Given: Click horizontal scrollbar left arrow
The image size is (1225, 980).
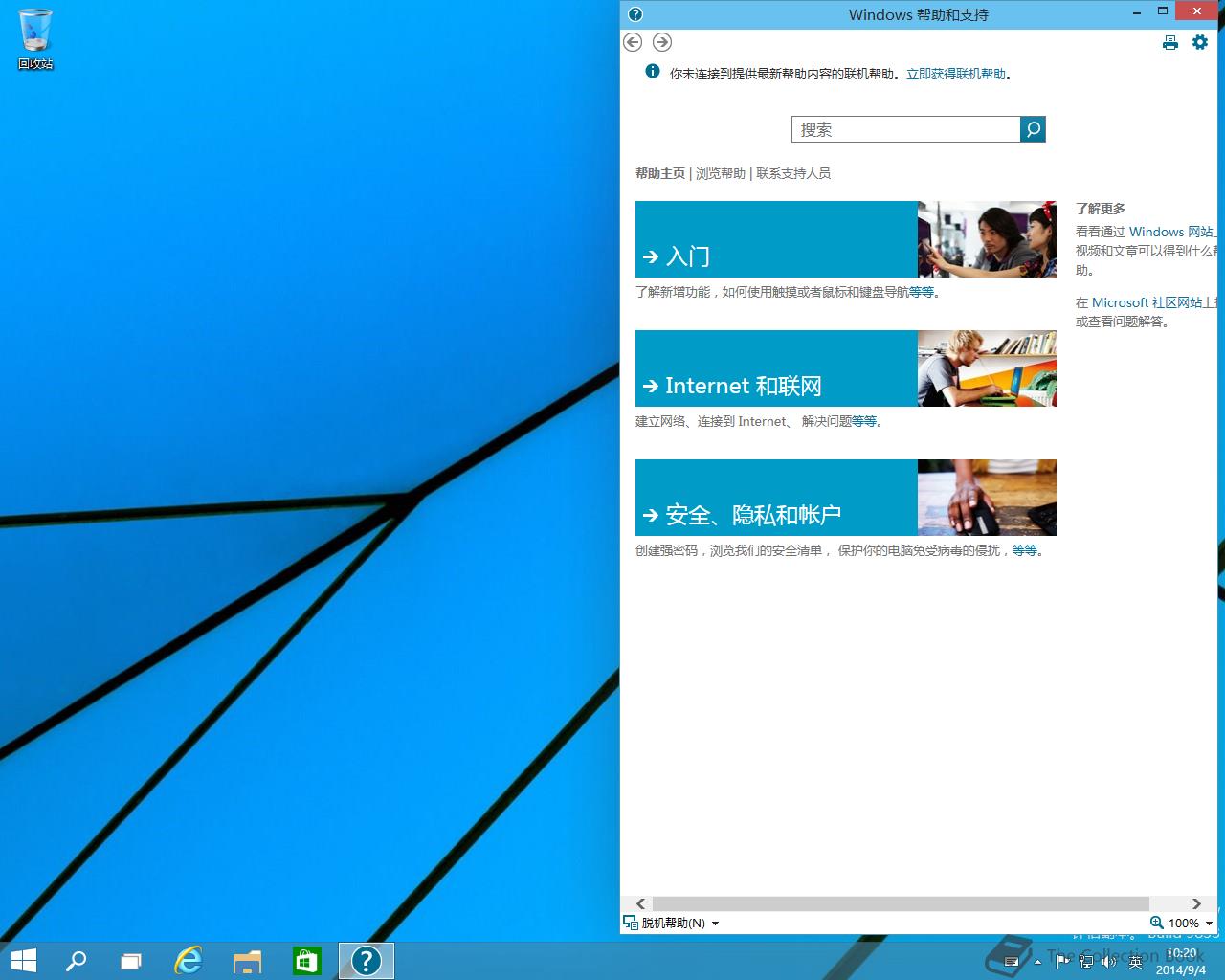Looking at the screenshot, I should [641, 904].
